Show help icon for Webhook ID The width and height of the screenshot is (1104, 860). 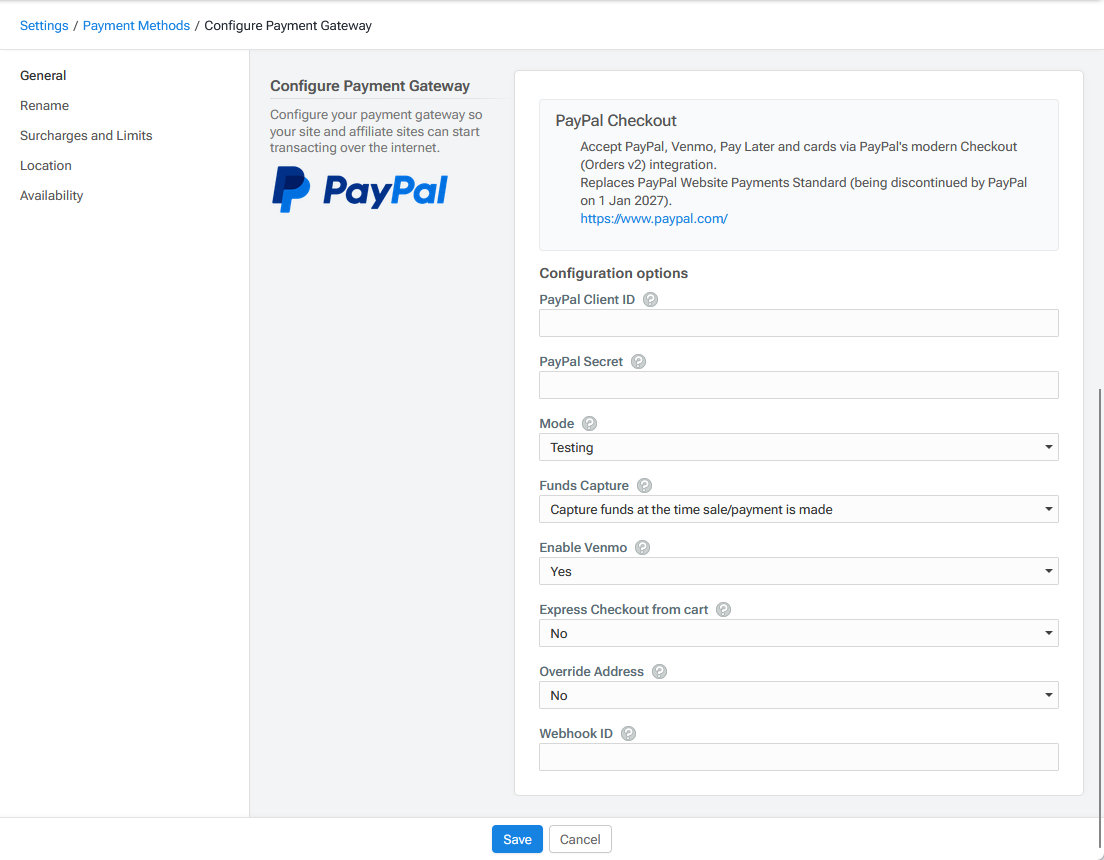(x=628, y=733)
